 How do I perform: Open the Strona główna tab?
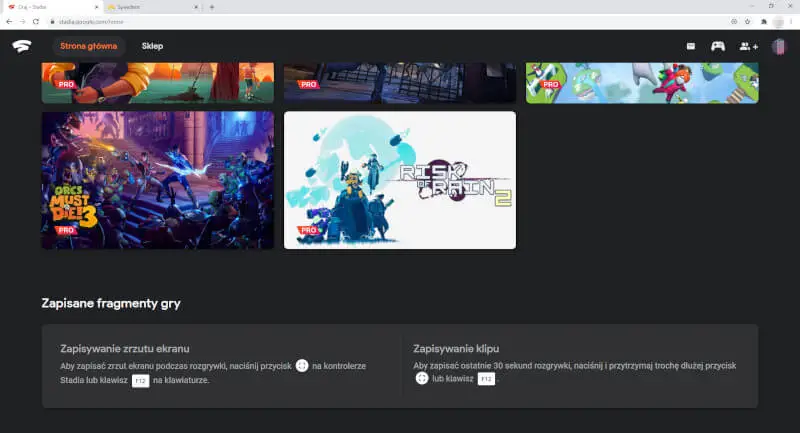[x=89, y=46]
